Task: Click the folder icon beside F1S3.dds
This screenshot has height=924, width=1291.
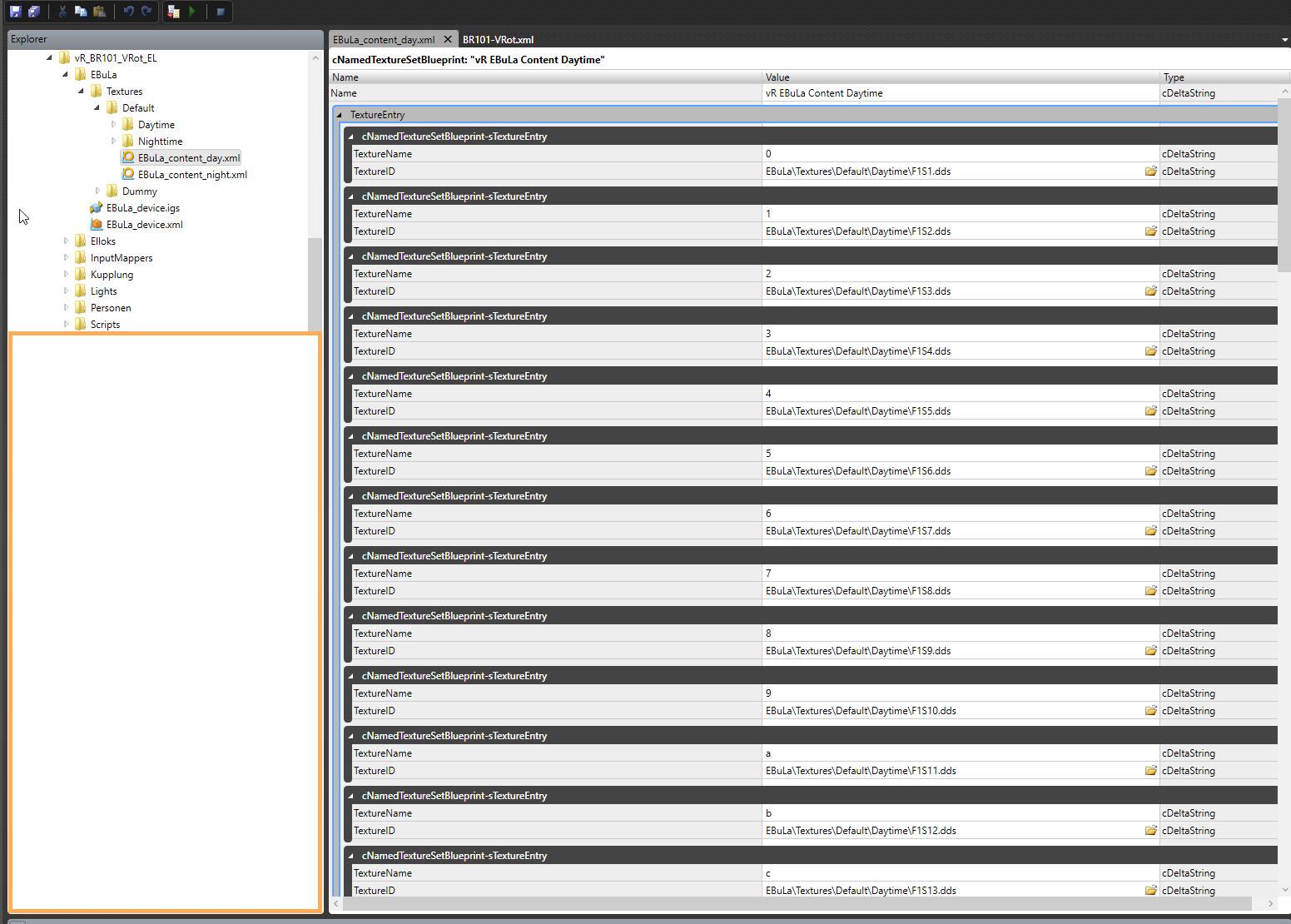Action: pyautogui.click(x=1150, y=291)
